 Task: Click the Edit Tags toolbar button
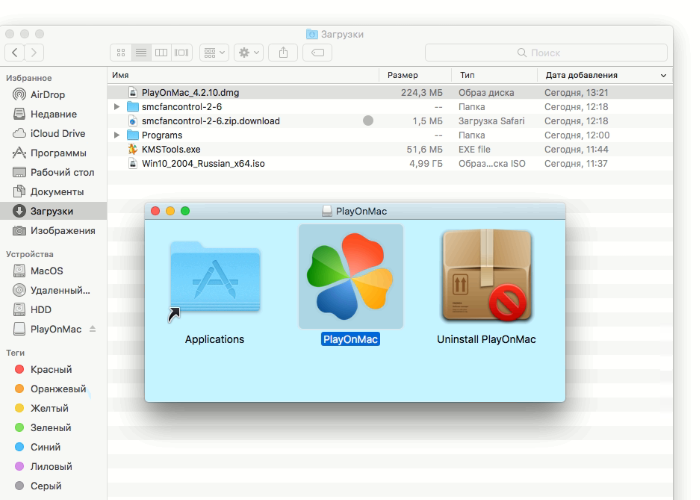click(x=317, y=53)
